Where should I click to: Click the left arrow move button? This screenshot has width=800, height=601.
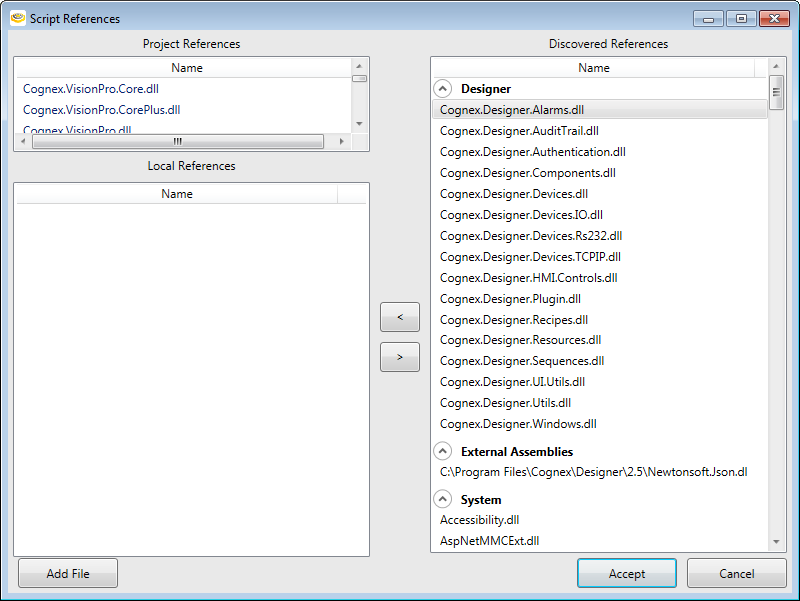tap(400, 317)
